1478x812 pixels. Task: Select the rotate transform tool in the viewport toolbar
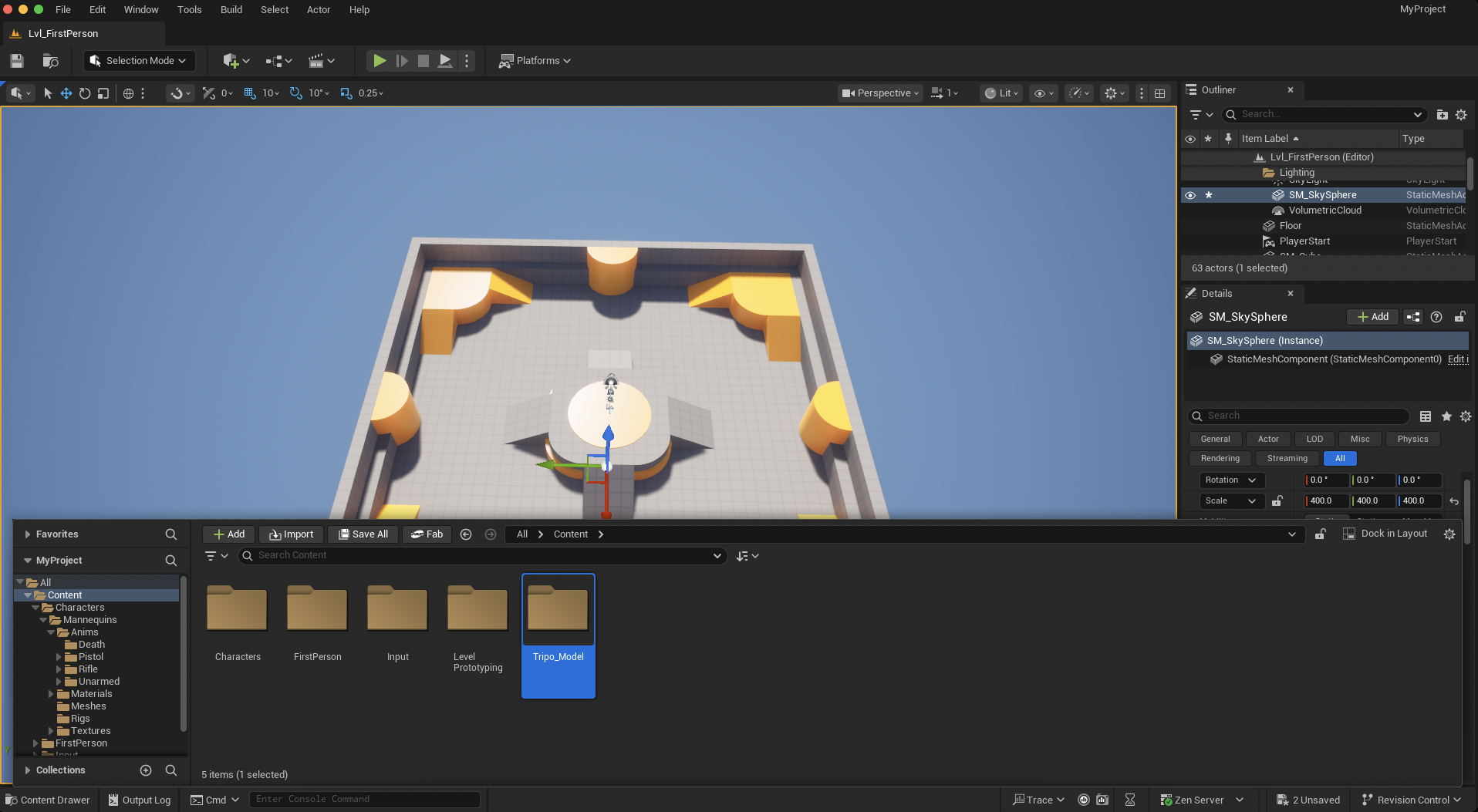pyautogui.click(x=85, y=93)
